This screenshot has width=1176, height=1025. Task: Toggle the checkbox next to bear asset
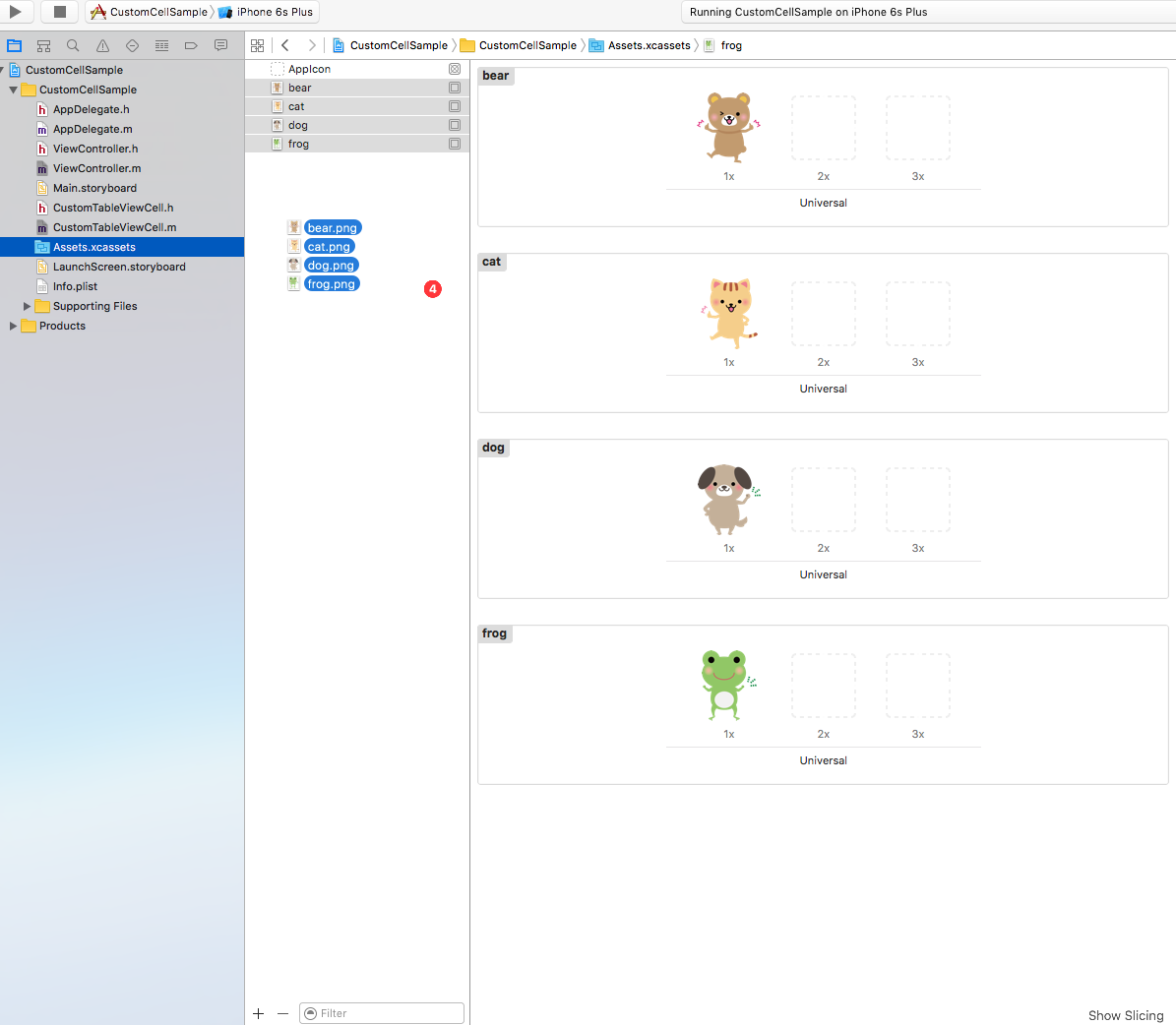tap(454, 88)
